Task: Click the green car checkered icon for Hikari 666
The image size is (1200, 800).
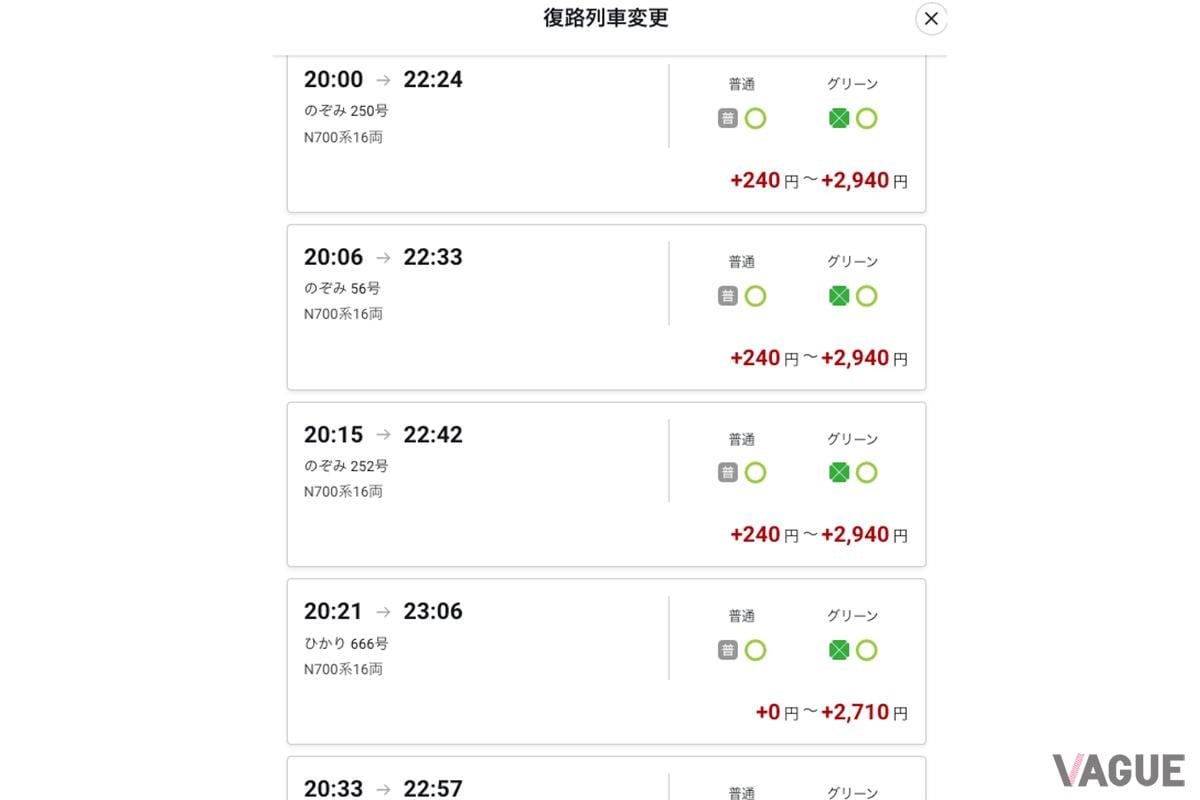Action: (x=840, y=650)
